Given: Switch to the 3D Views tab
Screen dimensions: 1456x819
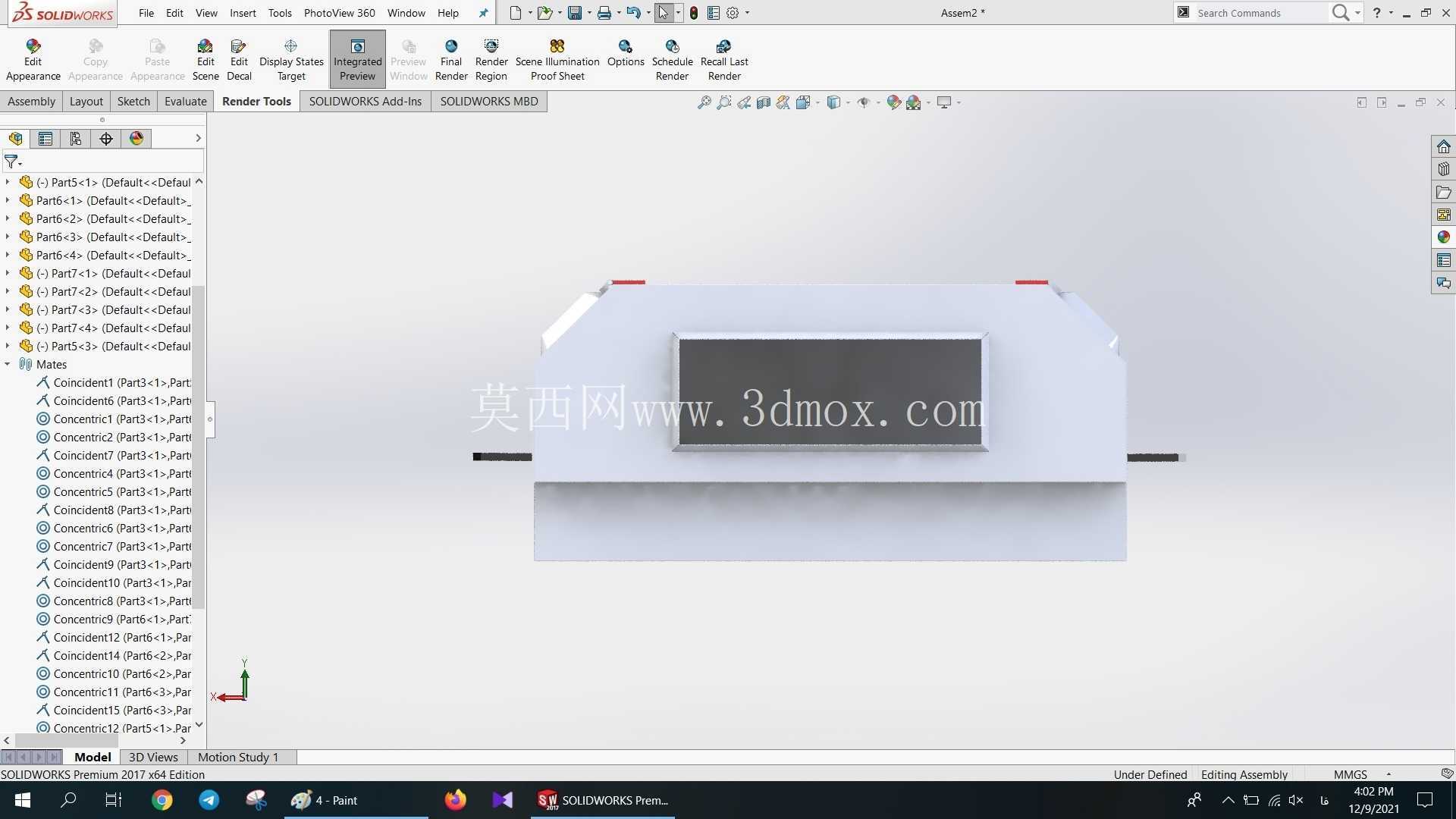Looking at the screenshot, I should tap(153, 757).
